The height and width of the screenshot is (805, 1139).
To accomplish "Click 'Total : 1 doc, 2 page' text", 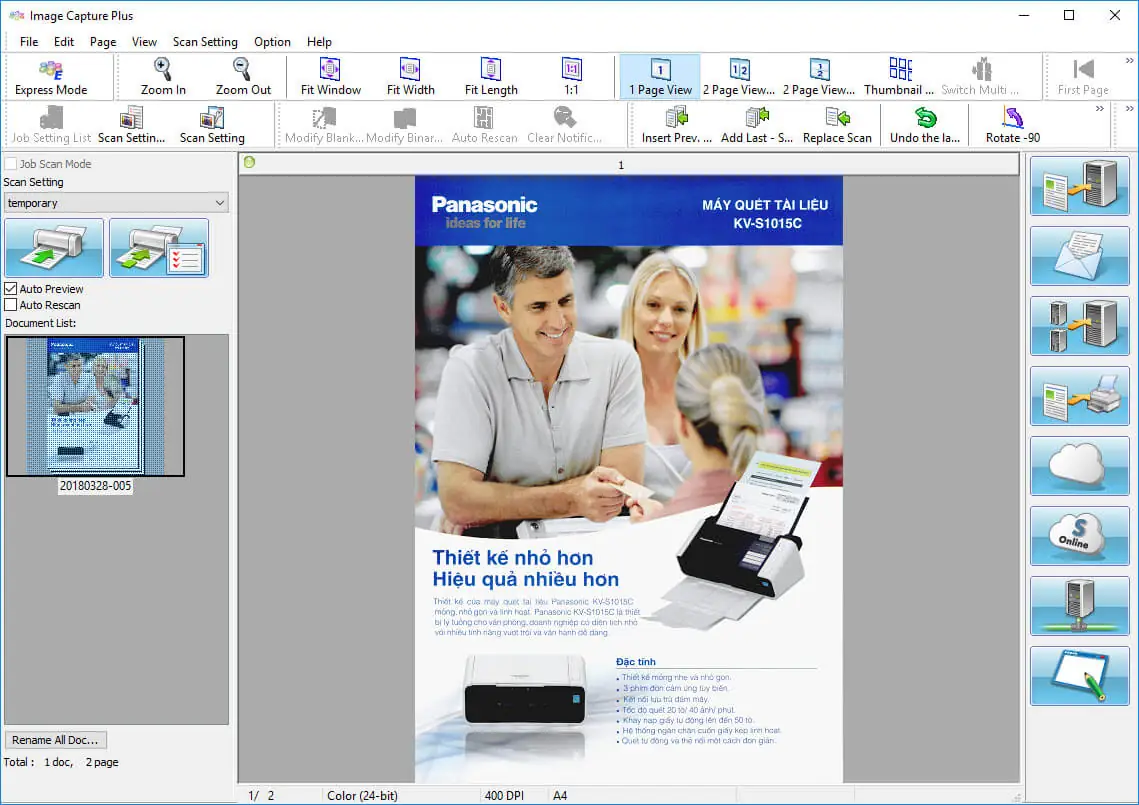I will pyautogui.click(x=61, y=762).
